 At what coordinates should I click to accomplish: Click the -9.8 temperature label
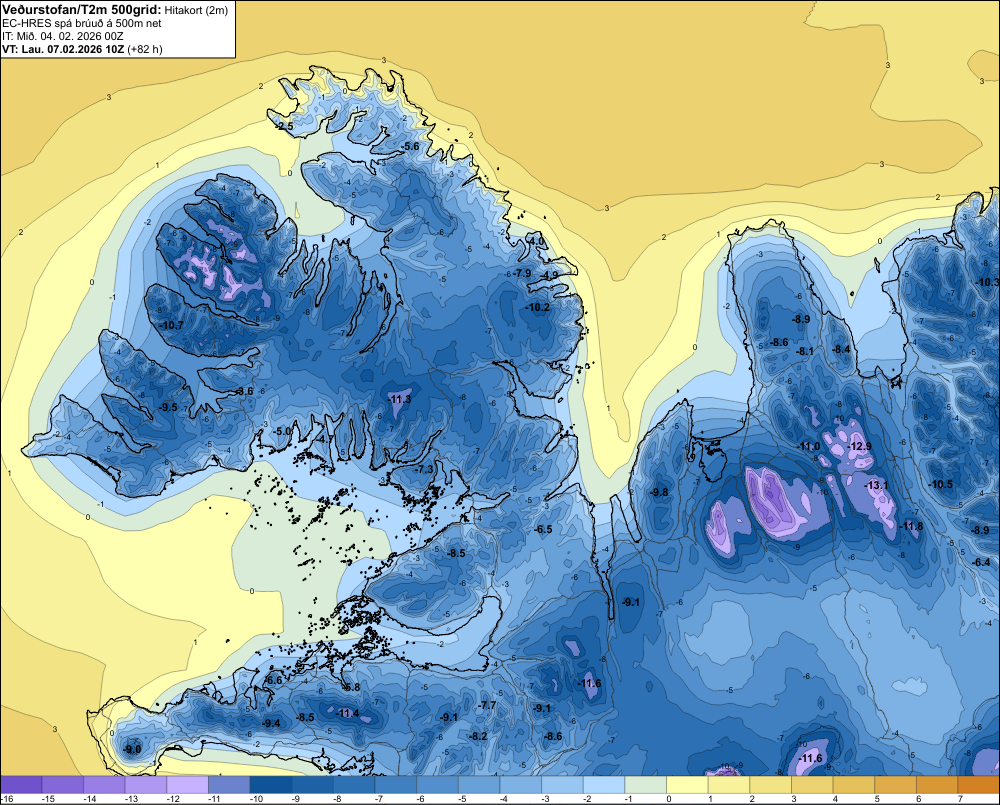click(x=659, y=492)
